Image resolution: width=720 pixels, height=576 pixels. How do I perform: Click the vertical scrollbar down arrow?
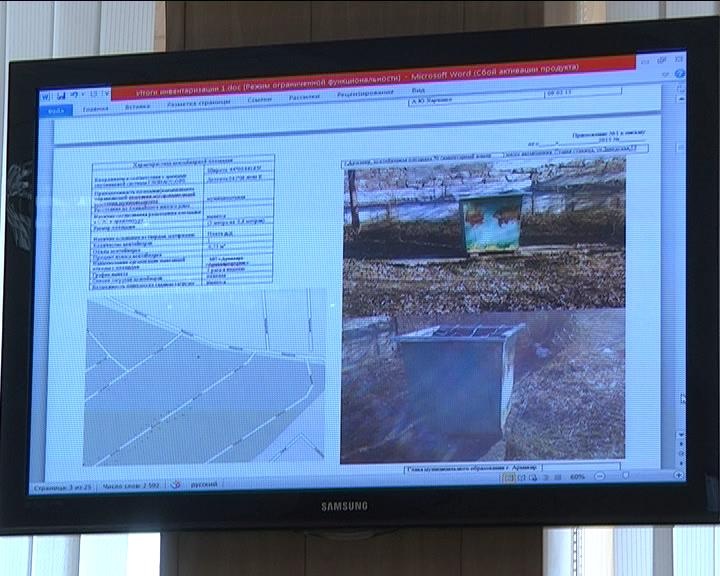coord(681,434)
